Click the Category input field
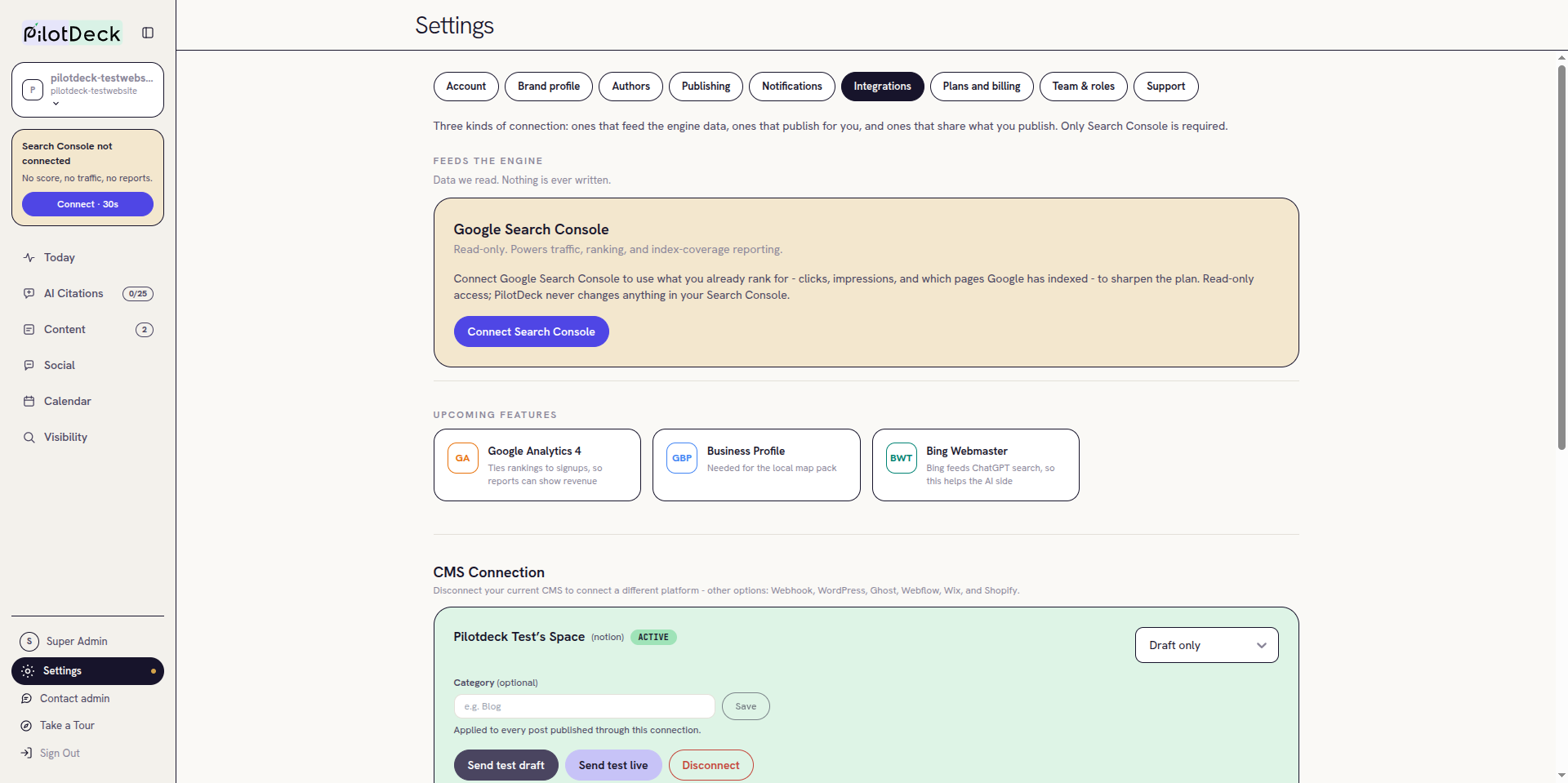Image resolution: width=1568 pixels, height=783 pixels. (585, 706)
